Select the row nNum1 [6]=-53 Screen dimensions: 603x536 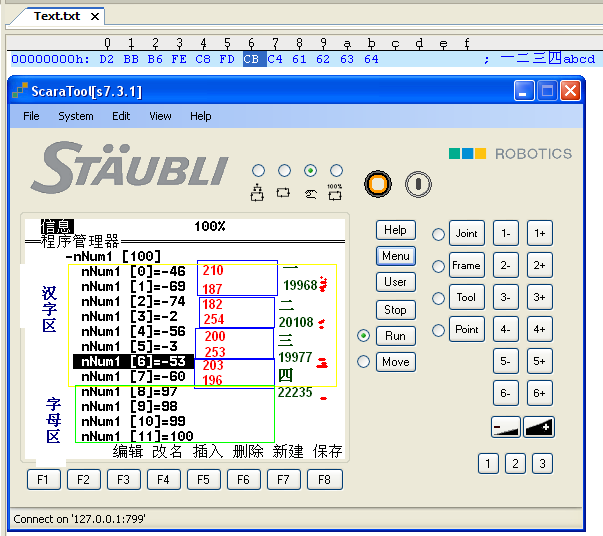[x=133, y=361]
